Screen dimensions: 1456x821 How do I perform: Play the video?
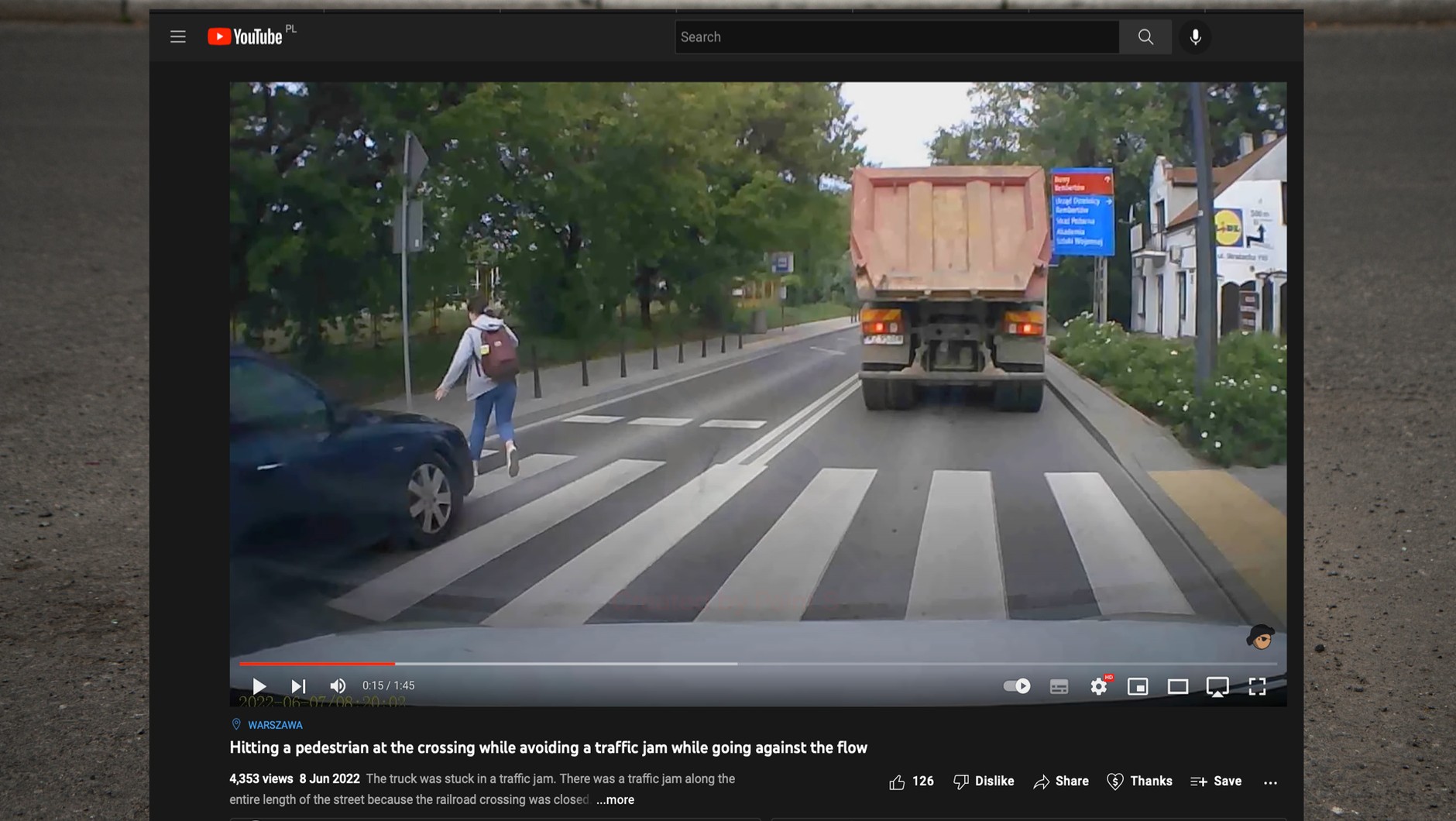click(259, 686)
